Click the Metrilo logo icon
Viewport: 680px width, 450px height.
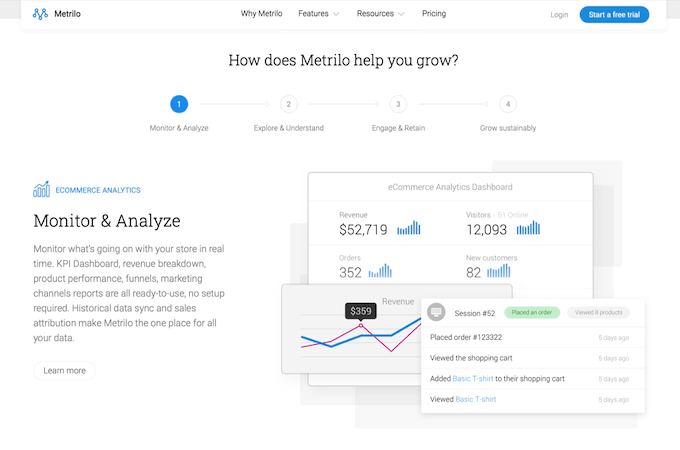click(x=40, y=14)
